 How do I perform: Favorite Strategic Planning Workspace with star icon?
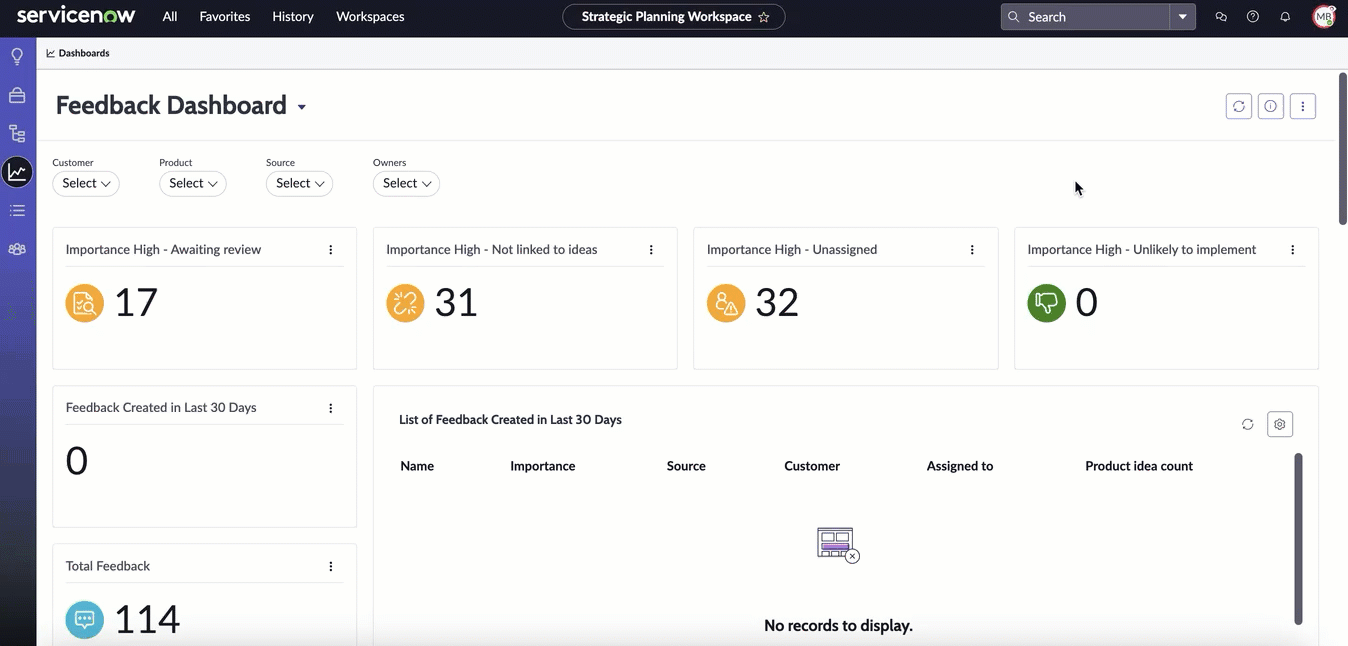point(764,17)
